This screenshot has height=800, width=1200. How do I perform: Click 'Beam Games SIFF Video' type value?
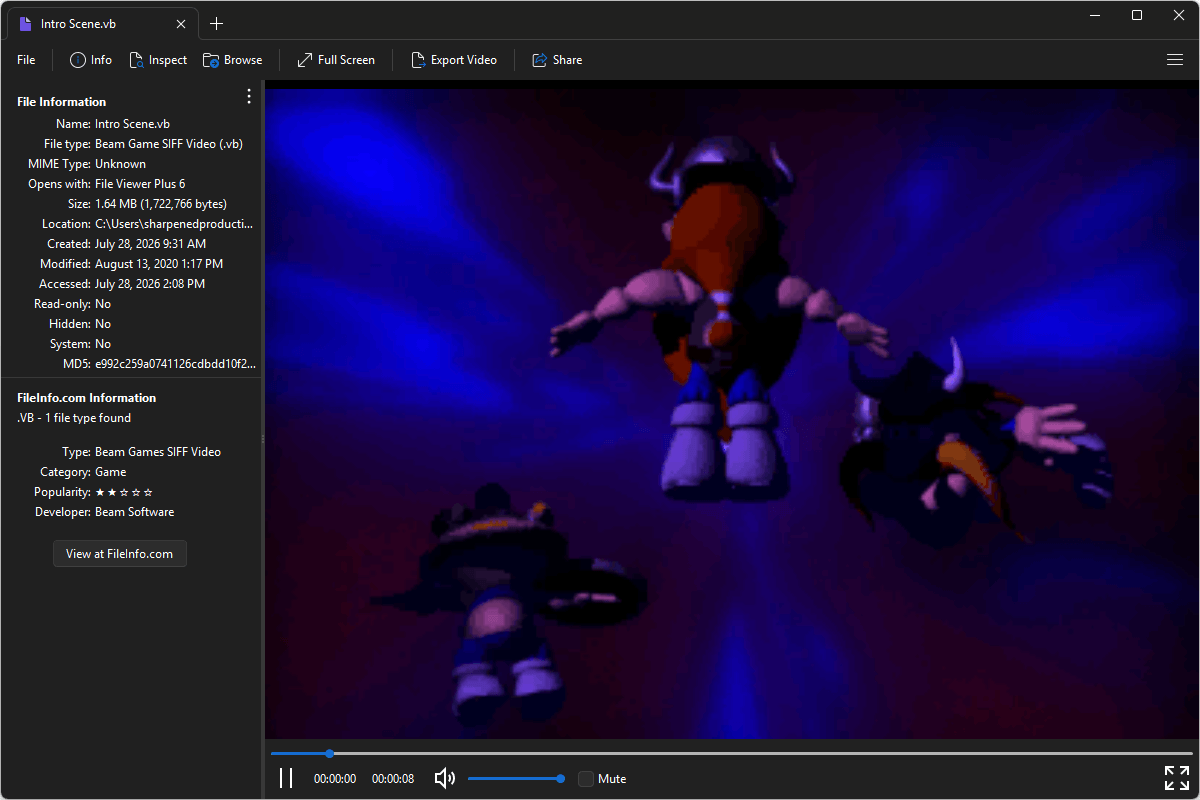[x=158, y=452]
